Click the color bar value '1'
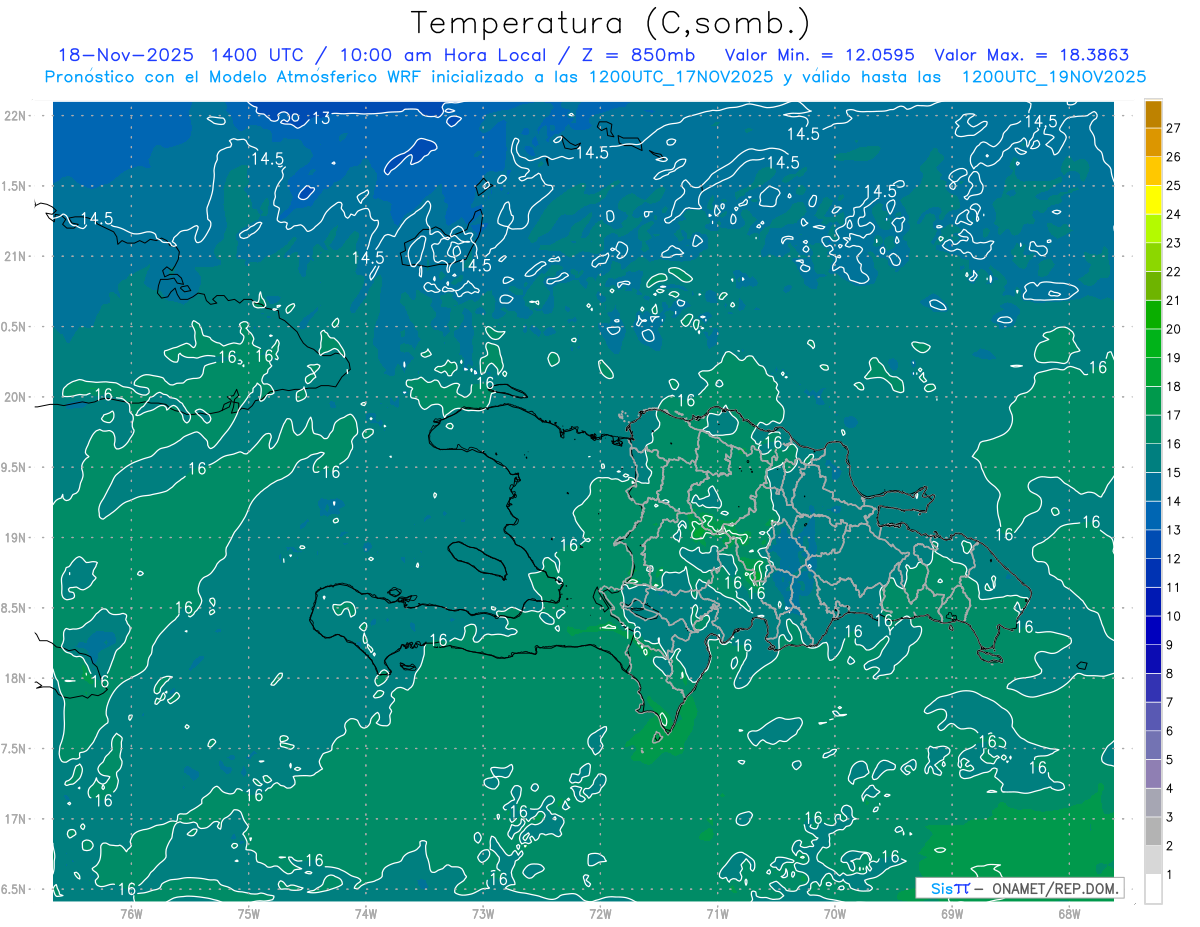The width and height of the screenshot is (1200, 927). (x=1171, y=876)
